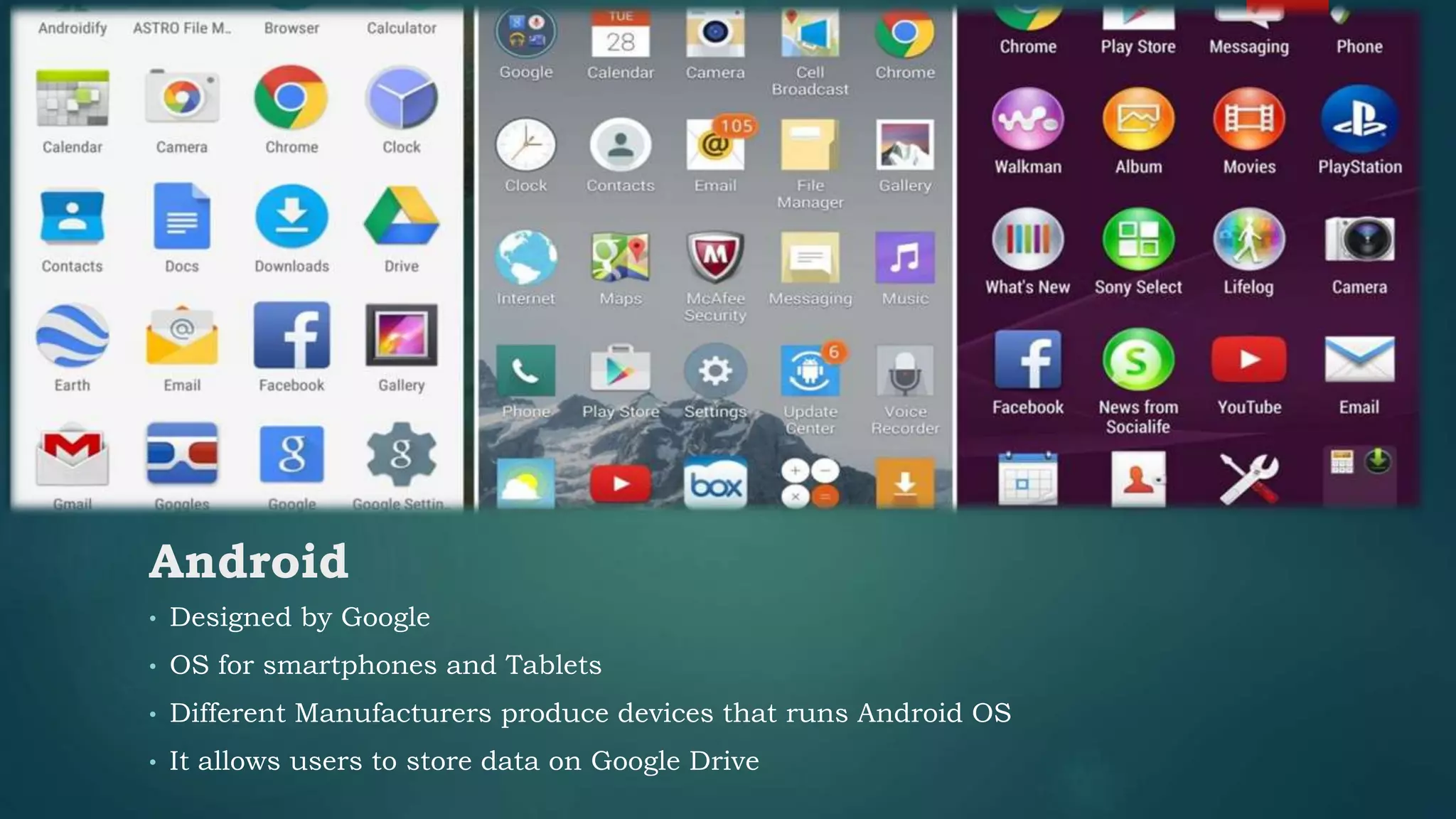Open the Clock app in the white launcher
1456x819 pixels.
pos(402,98)
